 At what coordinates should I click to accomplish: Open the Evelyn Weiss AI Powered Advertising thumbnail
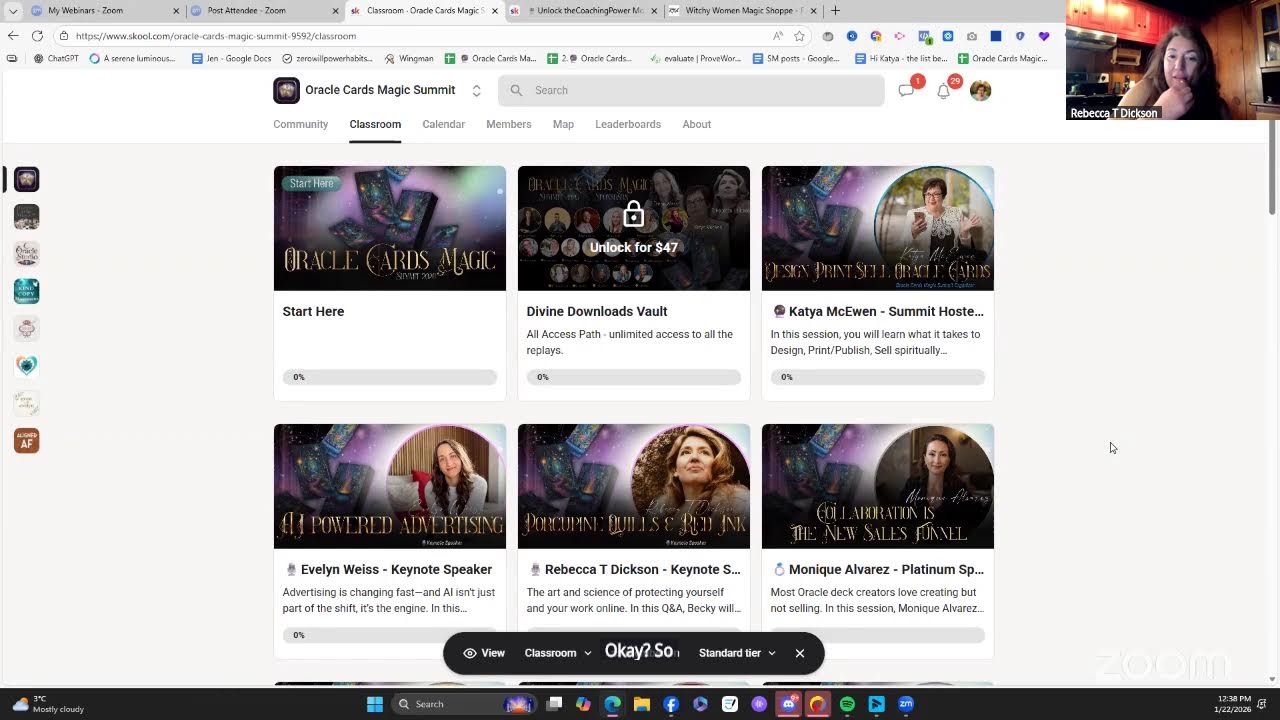[390, 486]
